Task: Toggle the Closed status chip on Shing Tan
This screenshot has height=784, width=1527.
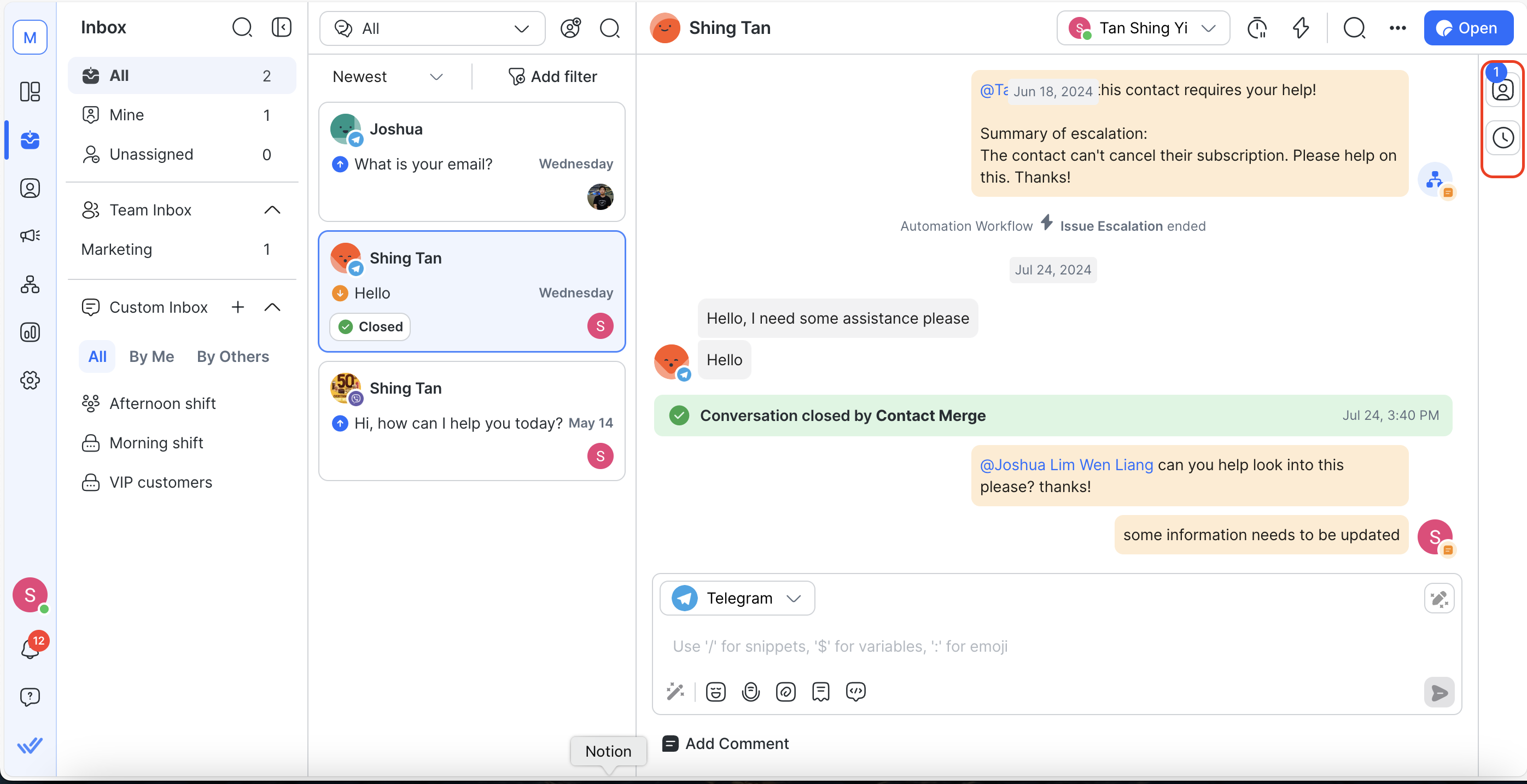Action: click(370, 326)
